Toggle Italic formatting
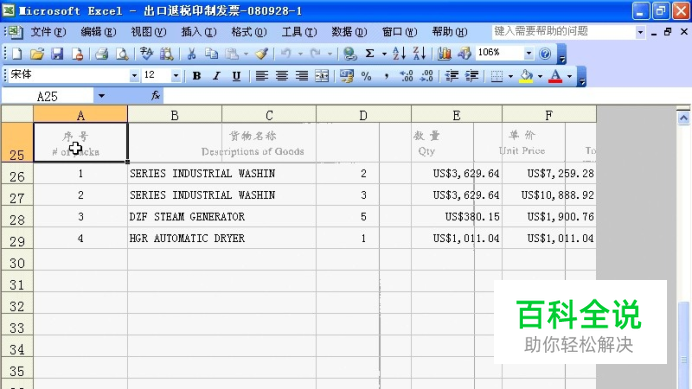Screen dimensions: 692x389 pyautogui.click(x=216, y=76)
